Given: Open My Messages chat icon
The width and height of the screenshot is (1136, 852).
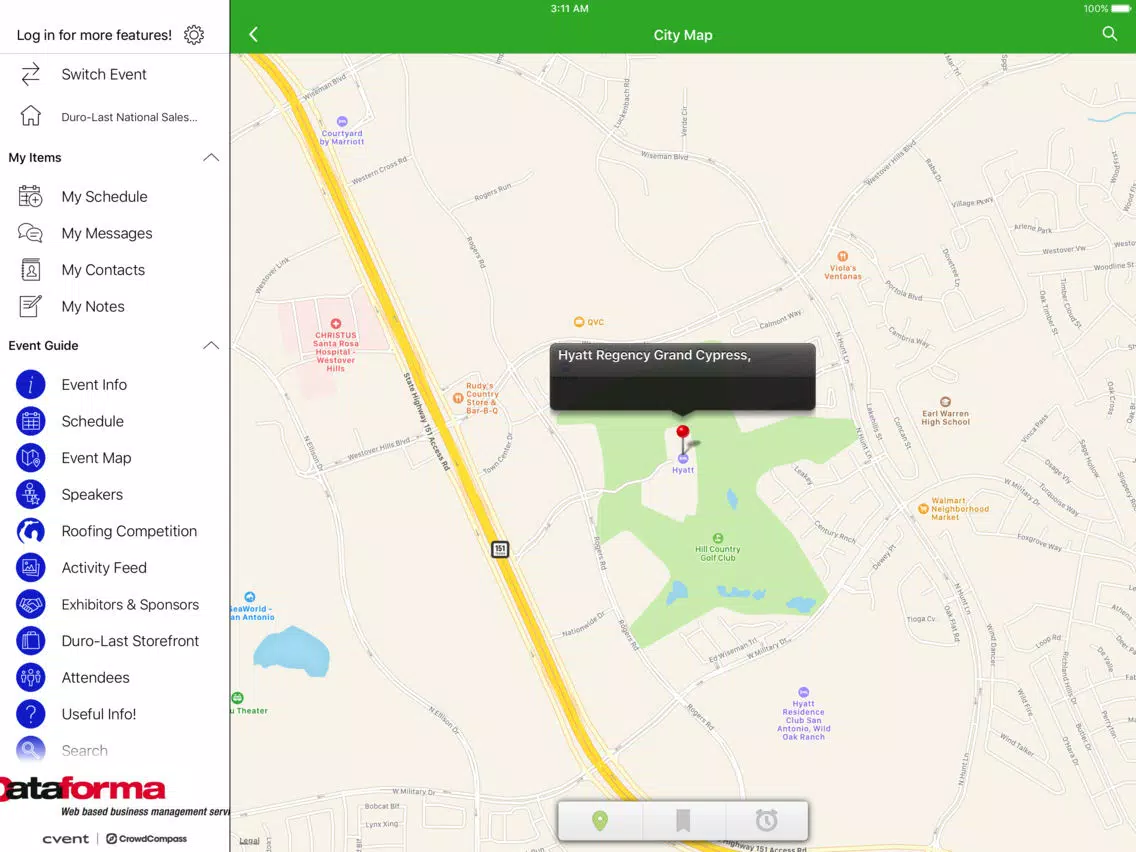Looking at the screenshot, I should point(30,233).
